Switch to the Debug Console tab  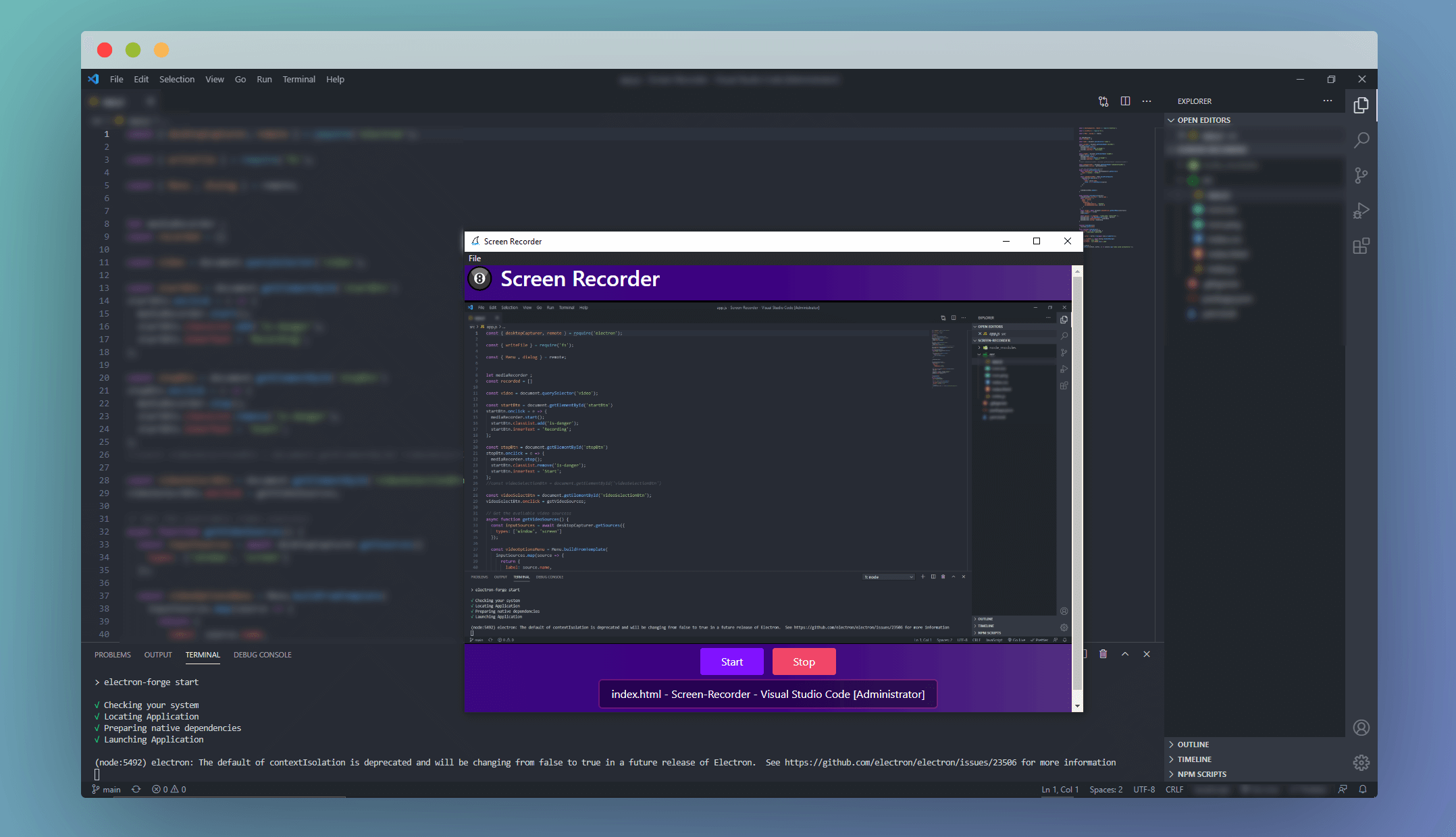(262, 655)
